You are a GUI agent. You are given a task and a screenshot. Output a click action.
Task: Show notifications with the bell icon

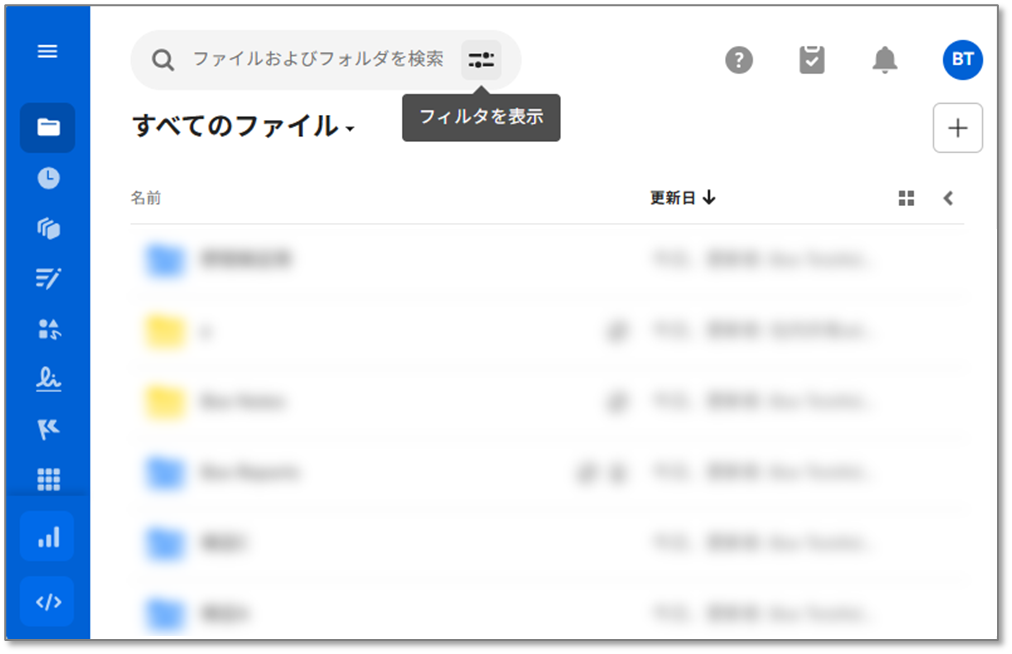(884, 60)
